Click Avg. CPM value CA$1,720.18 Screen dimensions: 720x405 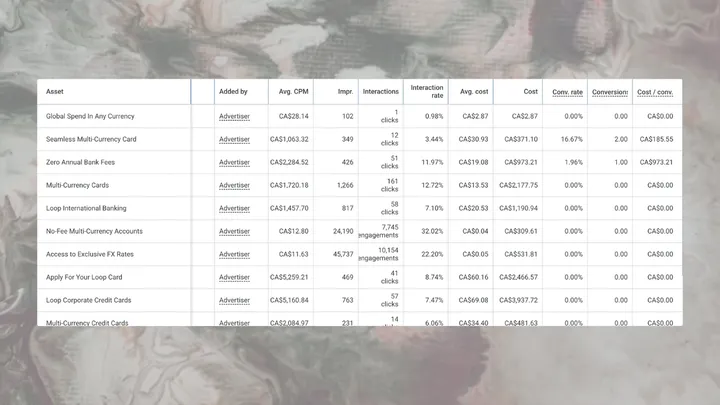click(x=289, y=185)
